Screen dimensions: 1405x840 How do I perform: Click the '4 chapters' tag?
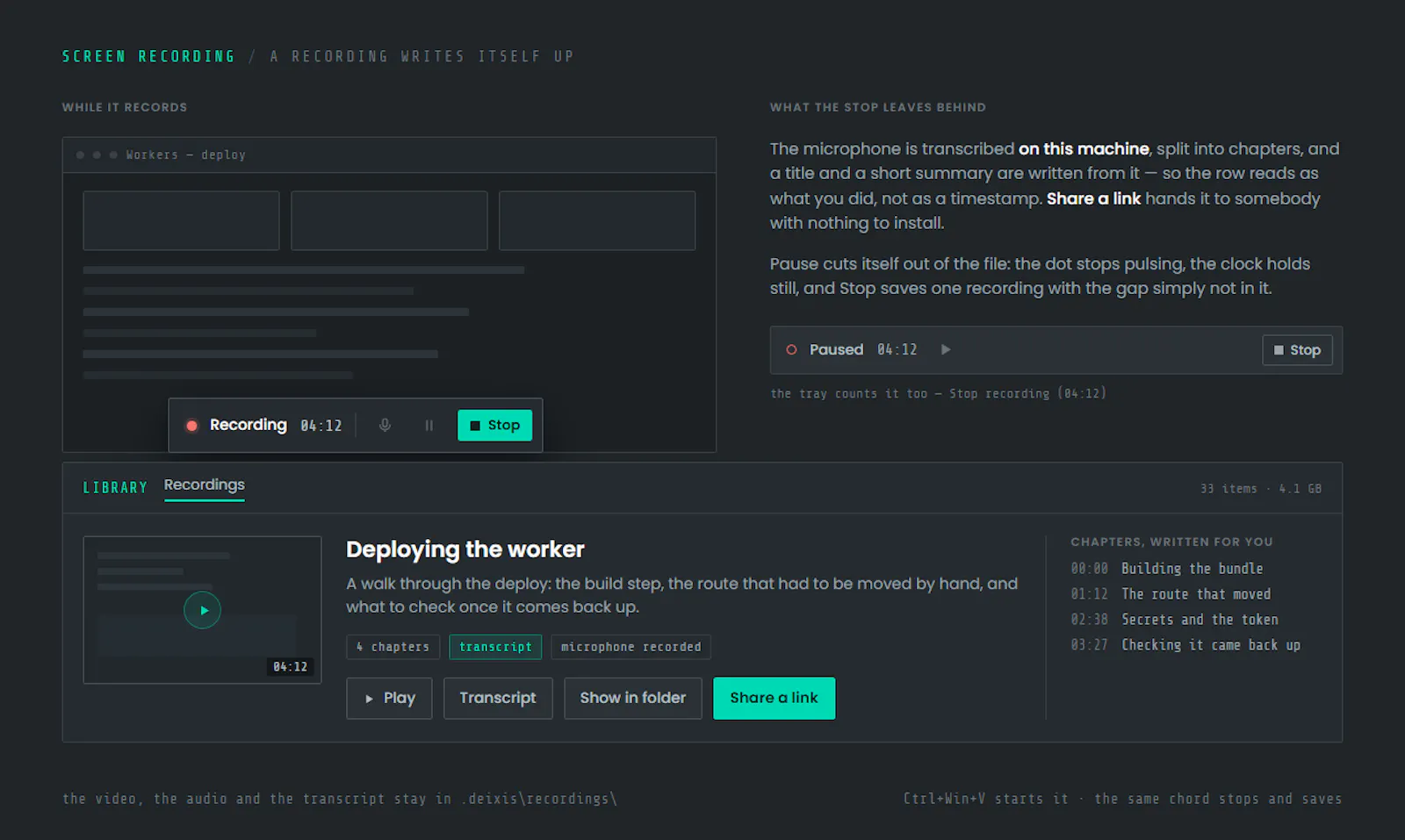(x=393, y=647)
